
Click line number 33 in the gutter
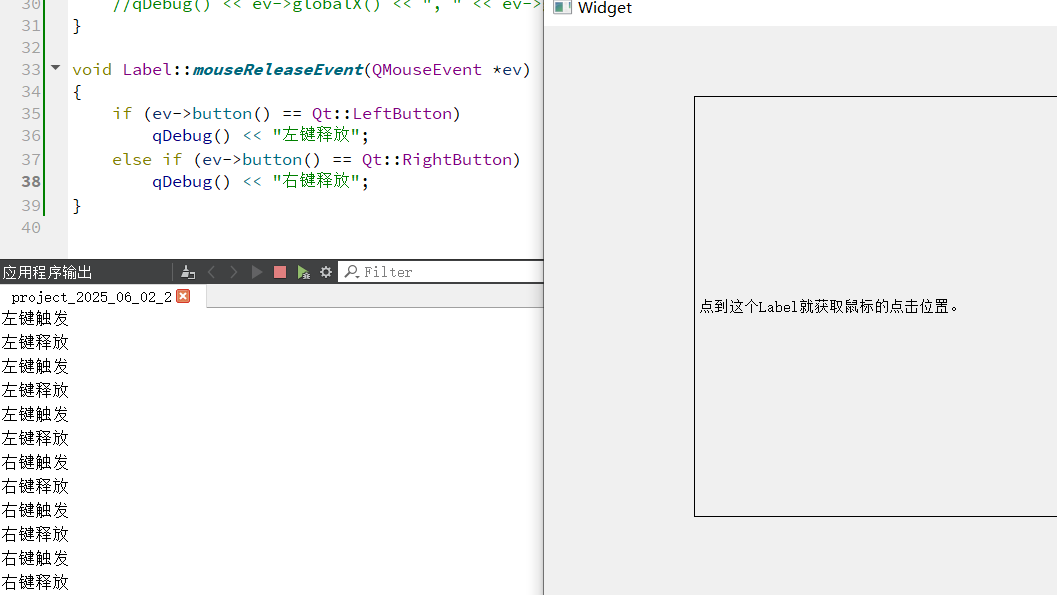pos(31,70)
